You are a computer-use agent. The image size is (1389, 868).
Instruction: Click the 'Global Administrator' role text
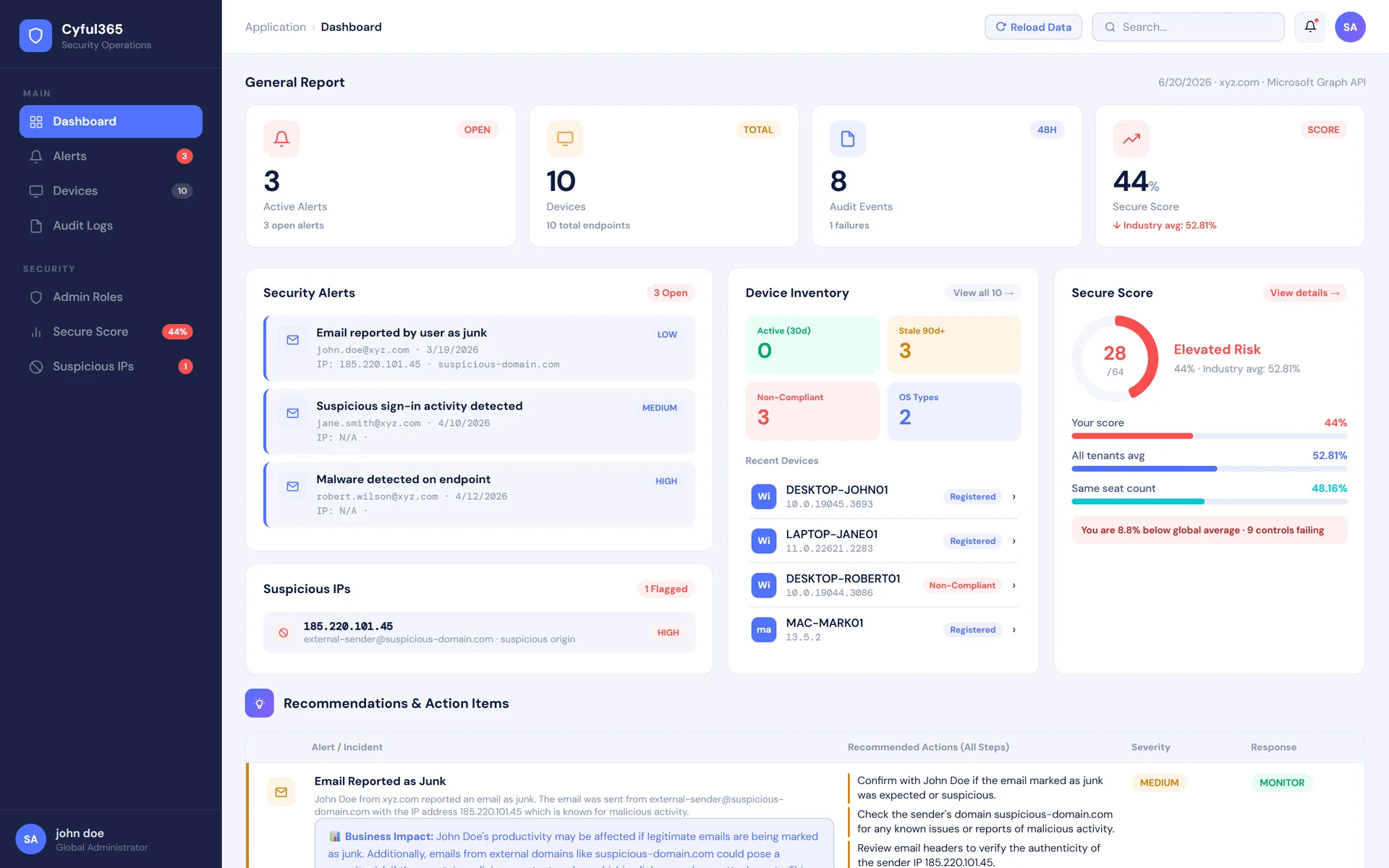click(x=102, y=847)
